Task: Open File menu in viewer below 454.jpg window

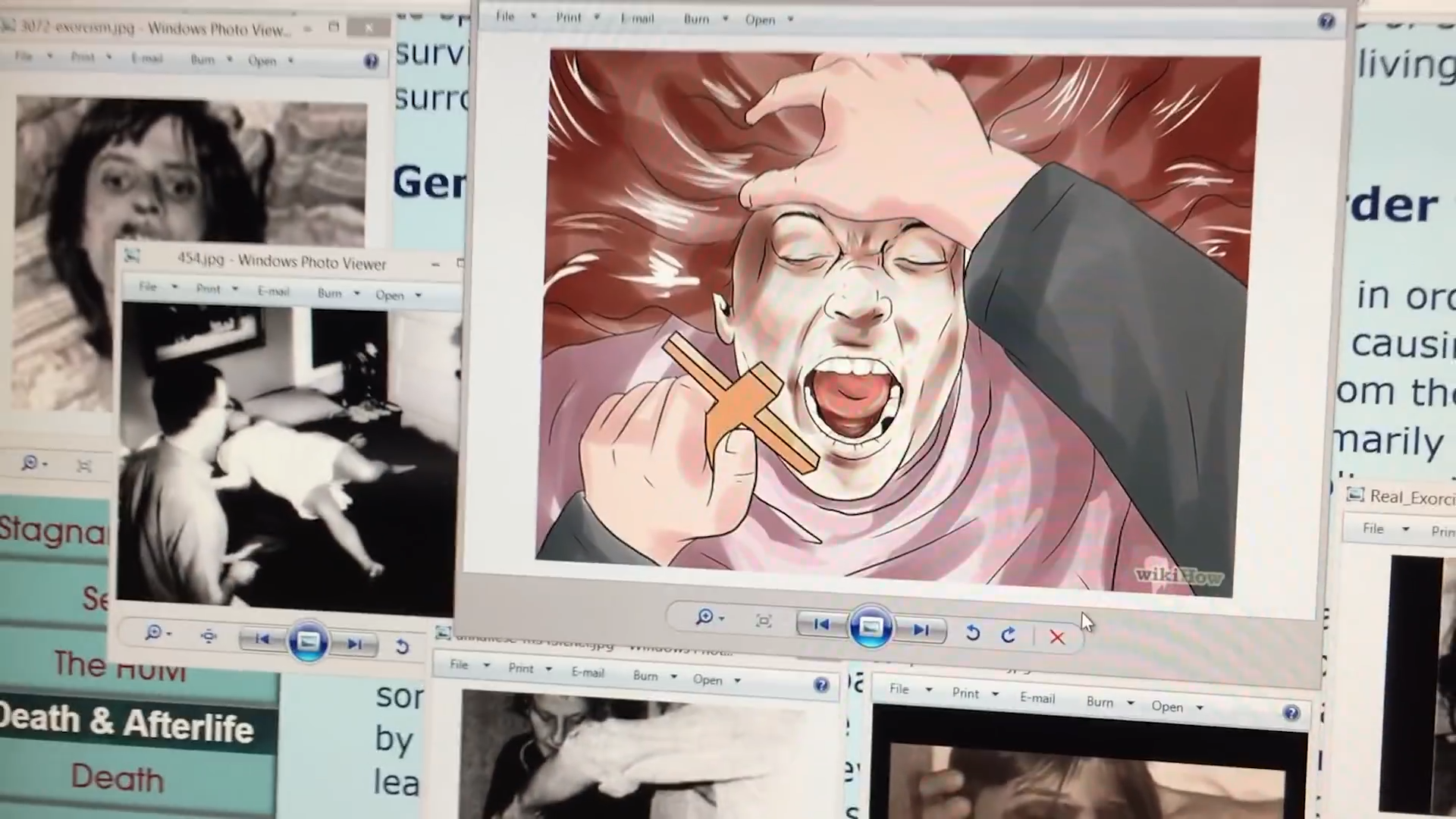Action: click(x=470, y=665)
